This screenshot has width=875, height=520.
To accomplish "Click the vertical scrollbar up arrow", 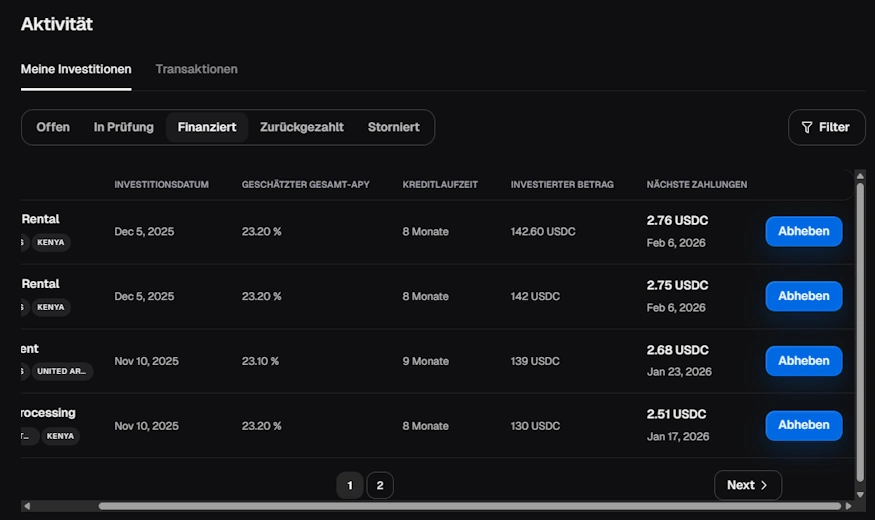I will (859, 177).
